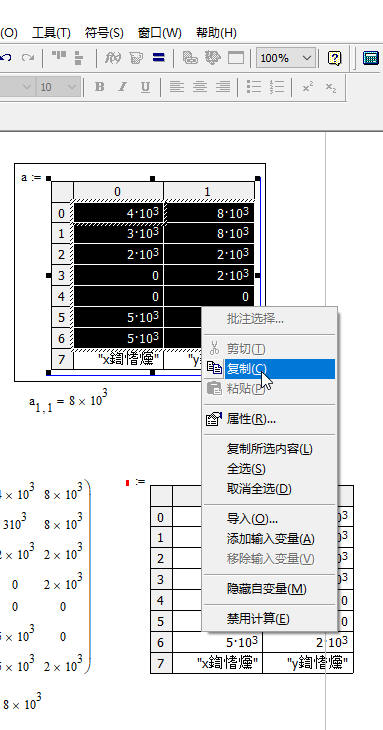This screenshot has height=730, width=383.
Task: Apply superscript formatting
Action: click(x=308, y=87)
